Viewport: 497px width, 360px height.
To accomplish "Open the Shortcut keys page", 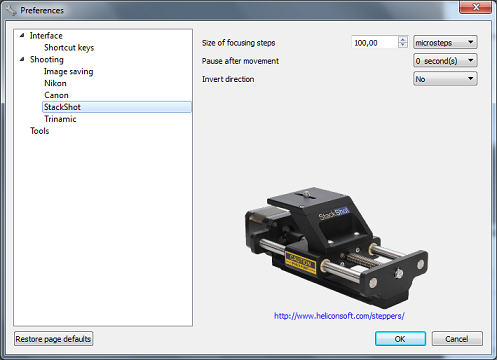I will (69, 48).
